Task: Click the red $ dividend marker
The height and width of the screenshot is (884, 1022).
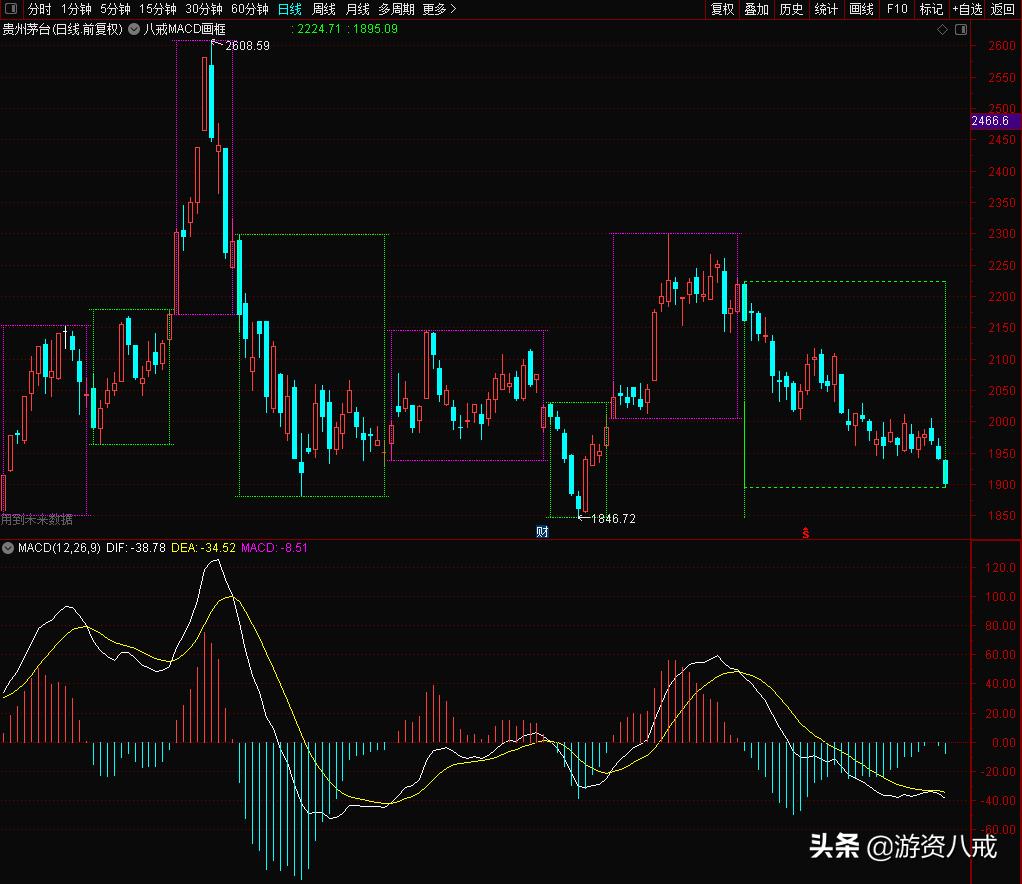Action: [x=805, y=533]
